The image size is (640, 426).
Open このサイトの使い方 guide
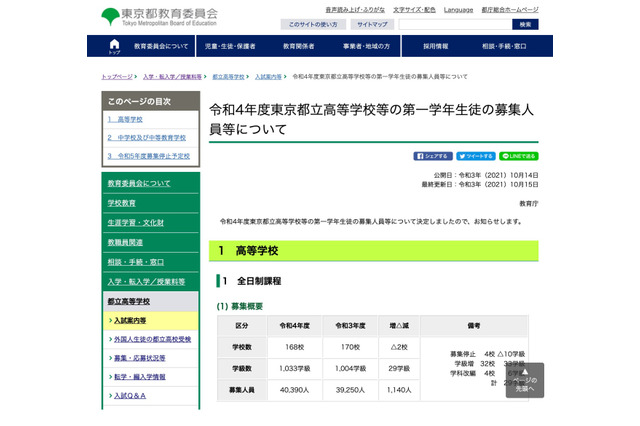click(313, 24)
